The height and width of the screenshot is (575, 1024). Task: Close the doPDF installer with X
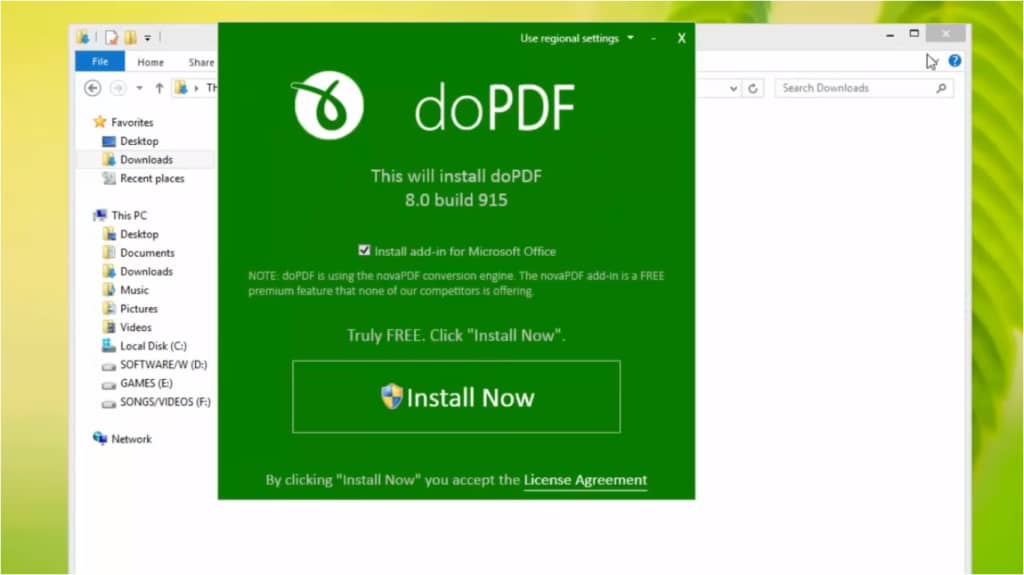pyautogui.click(x=681, y=39)
